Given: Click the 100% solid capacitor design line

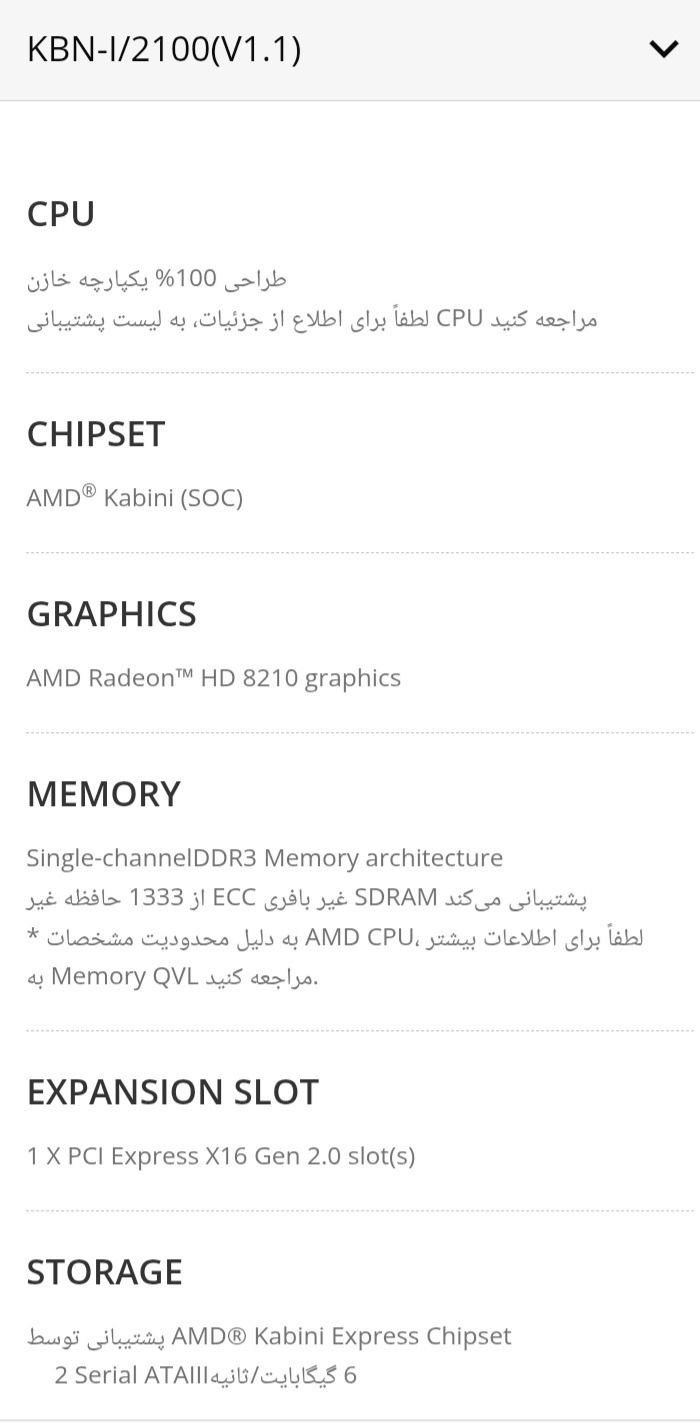Looking at the screenshot, I should 157,279.
